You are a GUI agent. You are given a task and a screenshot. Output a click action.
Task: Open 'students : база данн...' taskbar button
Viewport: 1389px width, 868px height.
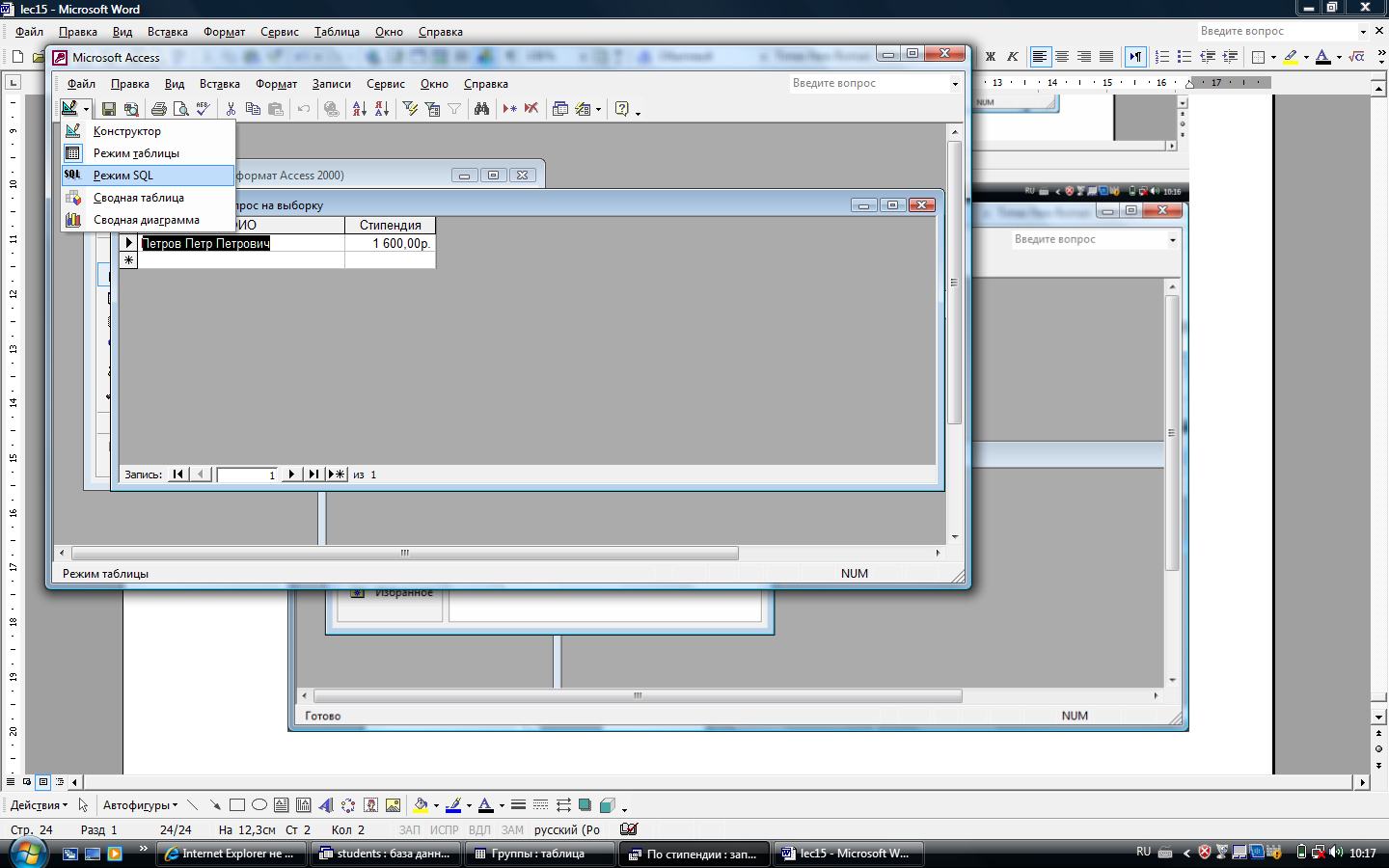[x=385, y=854]
